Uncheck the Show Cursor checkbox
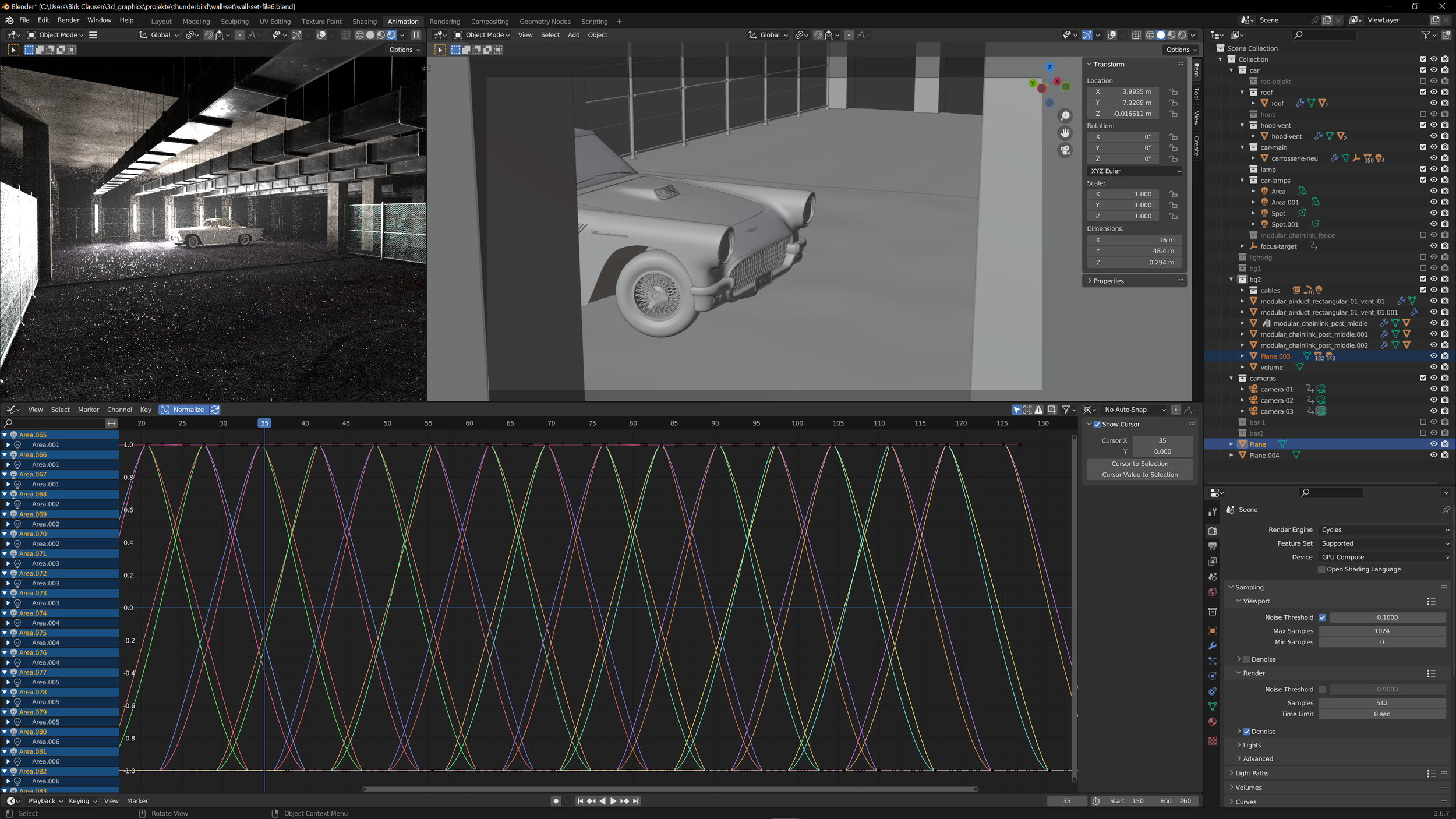This screenshot has width=1456, height=819. coord(1097,424)
